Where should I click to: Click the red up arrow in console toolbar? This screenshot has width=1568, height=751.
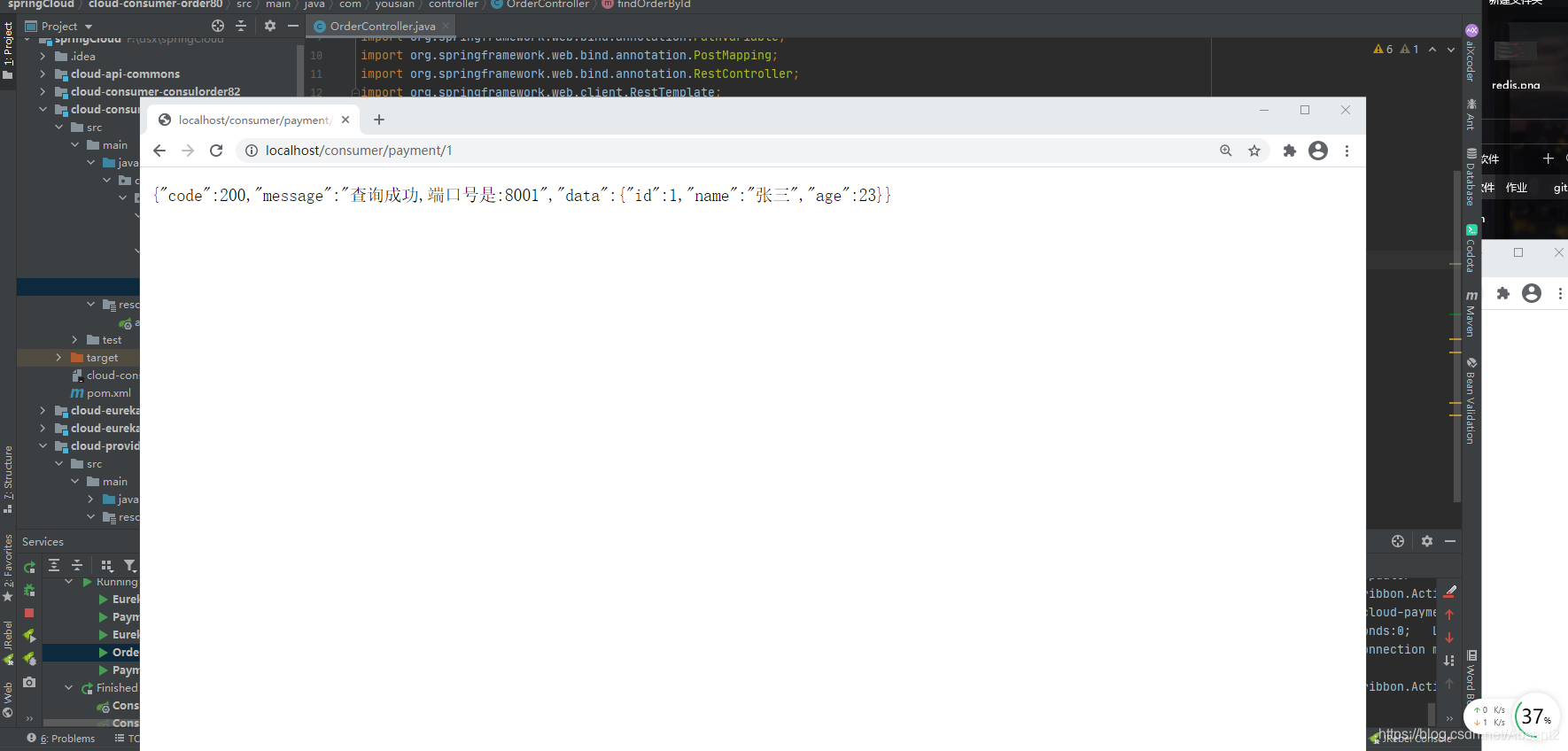1449,615
